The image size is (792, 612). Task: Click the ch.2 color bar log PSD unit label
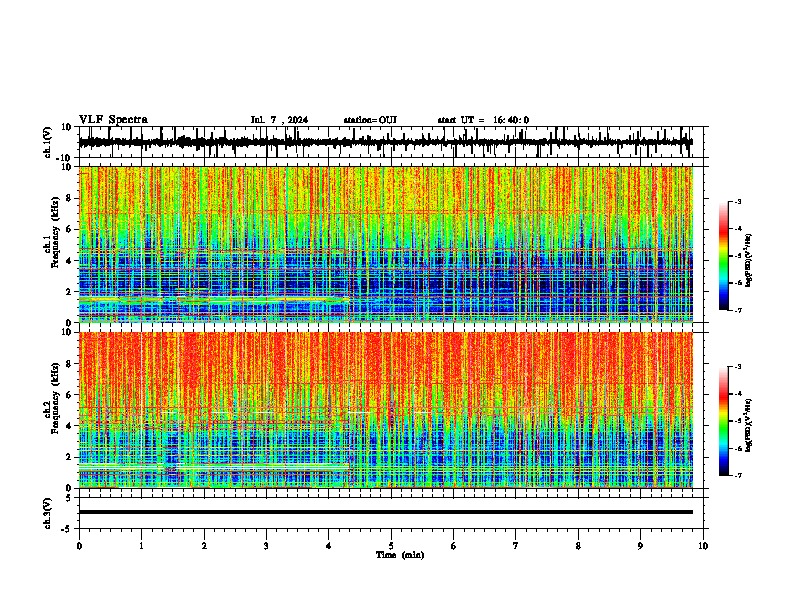pos(748,425)
